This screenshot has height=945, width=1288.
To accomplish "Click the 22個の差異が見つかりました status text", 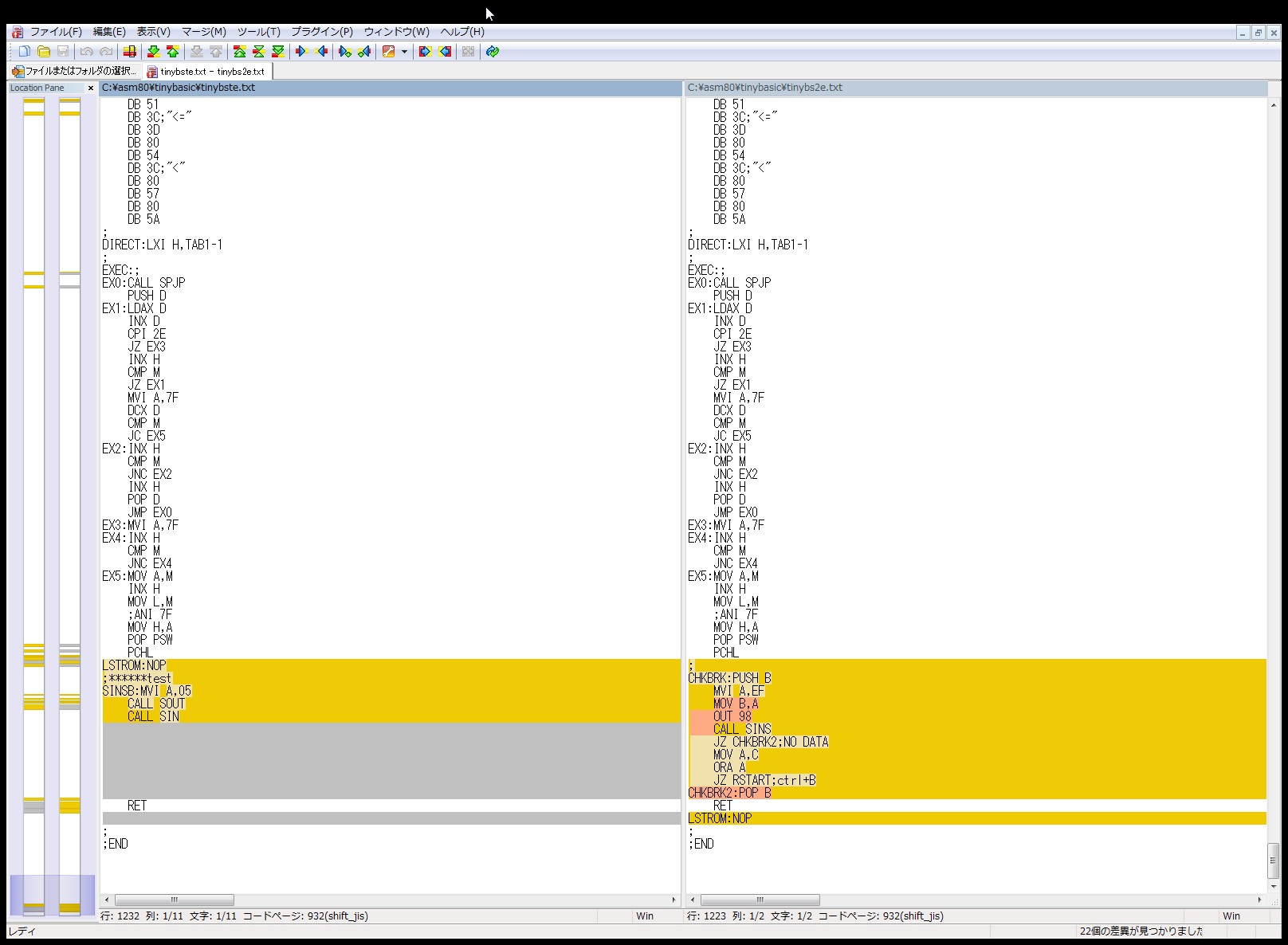I will (1141, 931).
